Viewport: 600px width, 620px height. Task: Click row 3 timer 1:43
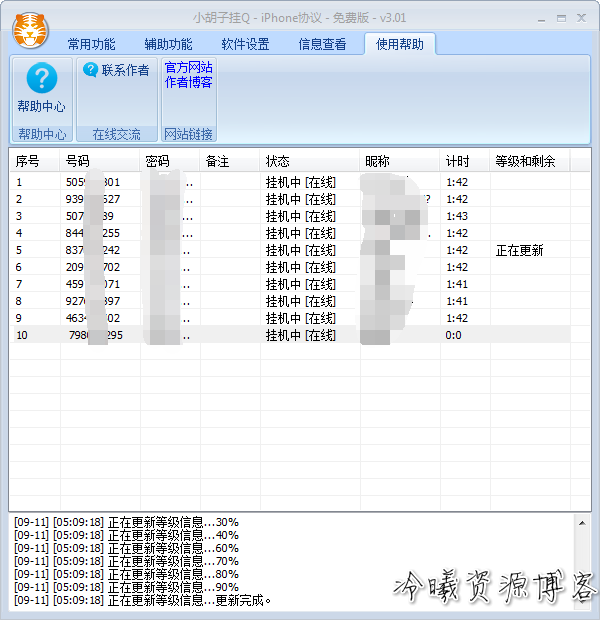point(457,216)
